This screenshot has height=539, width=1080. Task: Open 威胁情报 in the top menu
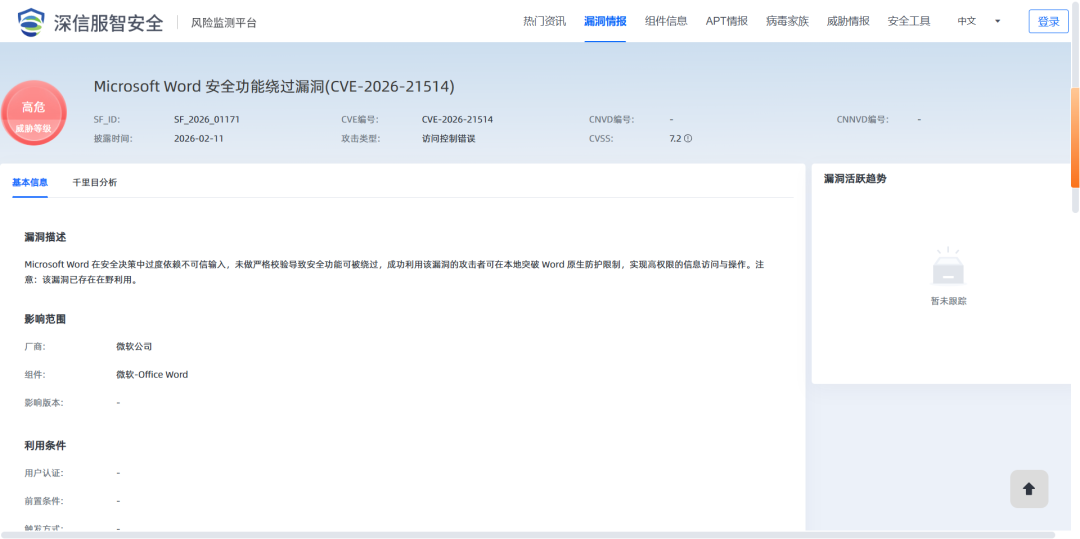tap(848, 21)
